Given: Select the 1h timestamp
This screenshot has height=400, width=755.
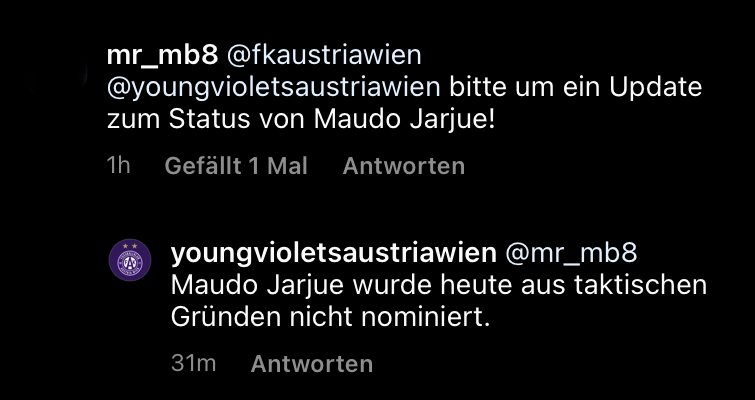Looking at the screenshot, I should click(118, 166).
